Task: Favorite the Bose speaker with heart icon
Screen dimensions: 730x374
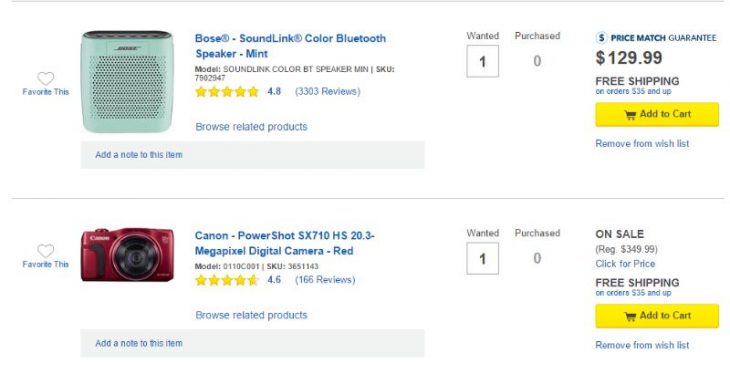Action: click(x=46, y=78)
